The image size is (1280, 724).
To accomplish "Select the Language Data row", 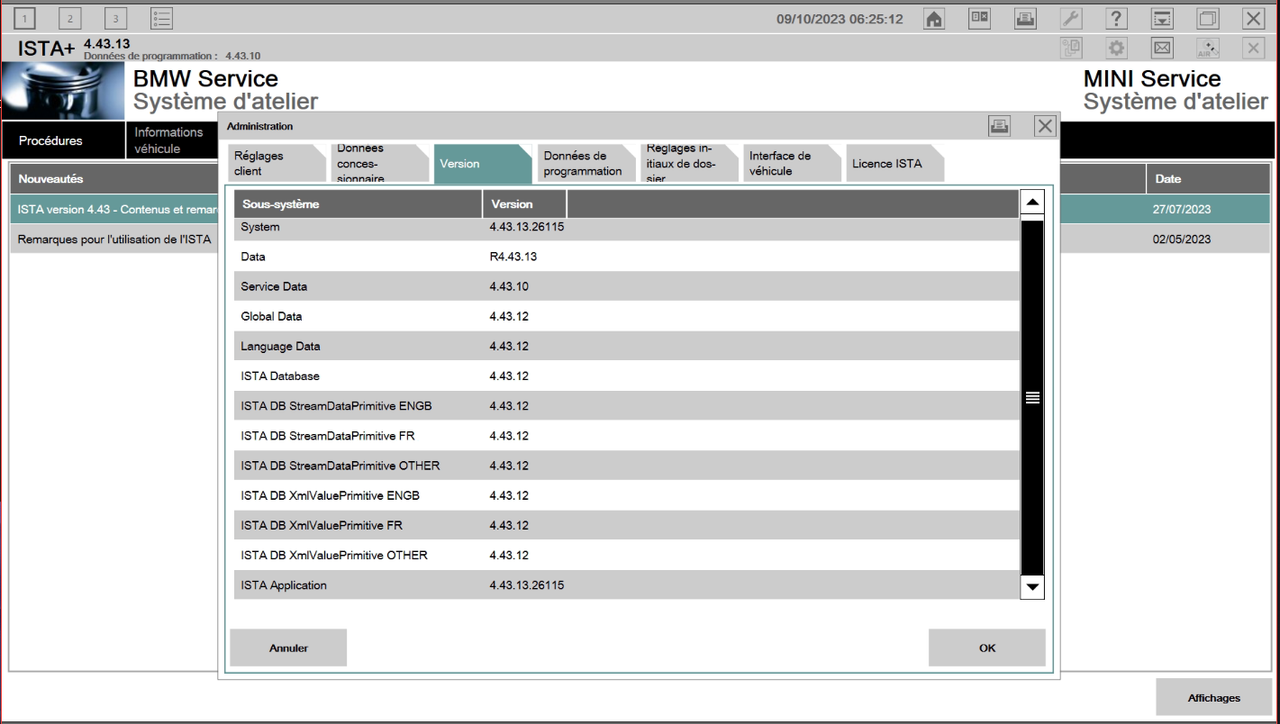I will click(627, 346).
